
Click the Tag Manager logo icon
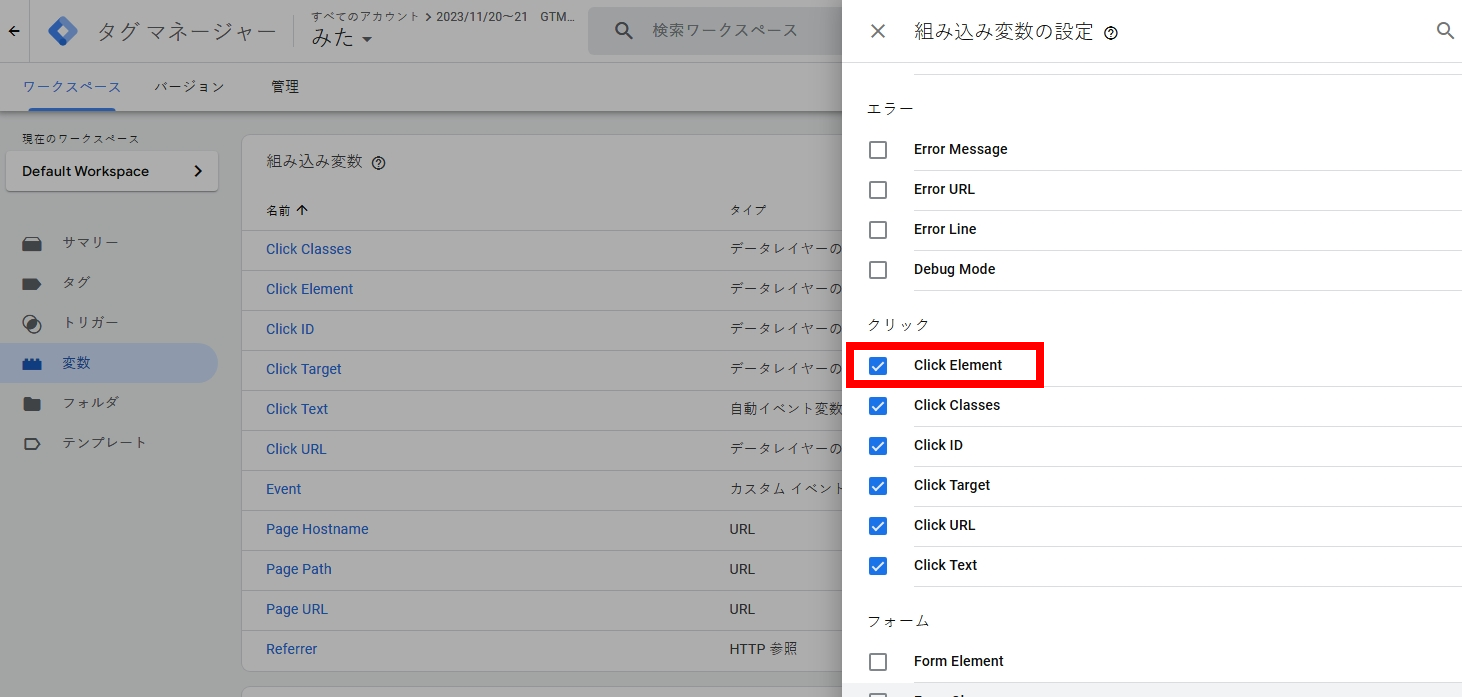click(x=63, y=32)
